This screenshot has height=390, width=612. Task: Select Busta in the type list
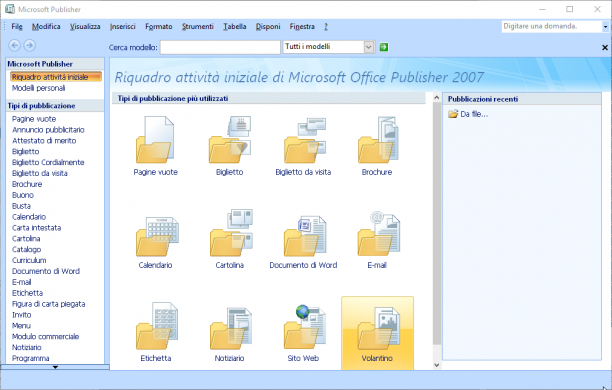click(x=21, y=206)
